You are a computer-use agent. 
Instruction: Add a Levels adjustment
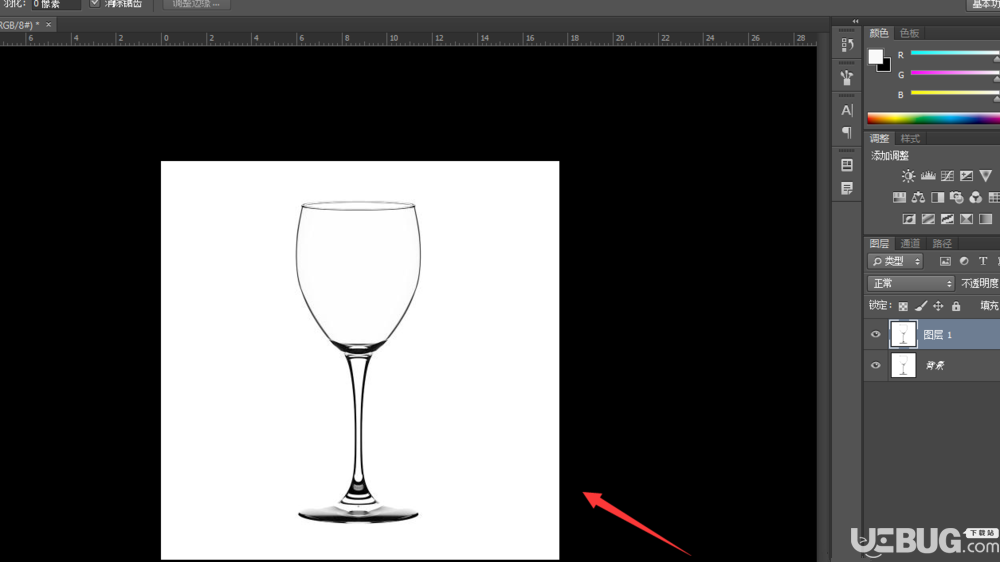tap(928, 175)
